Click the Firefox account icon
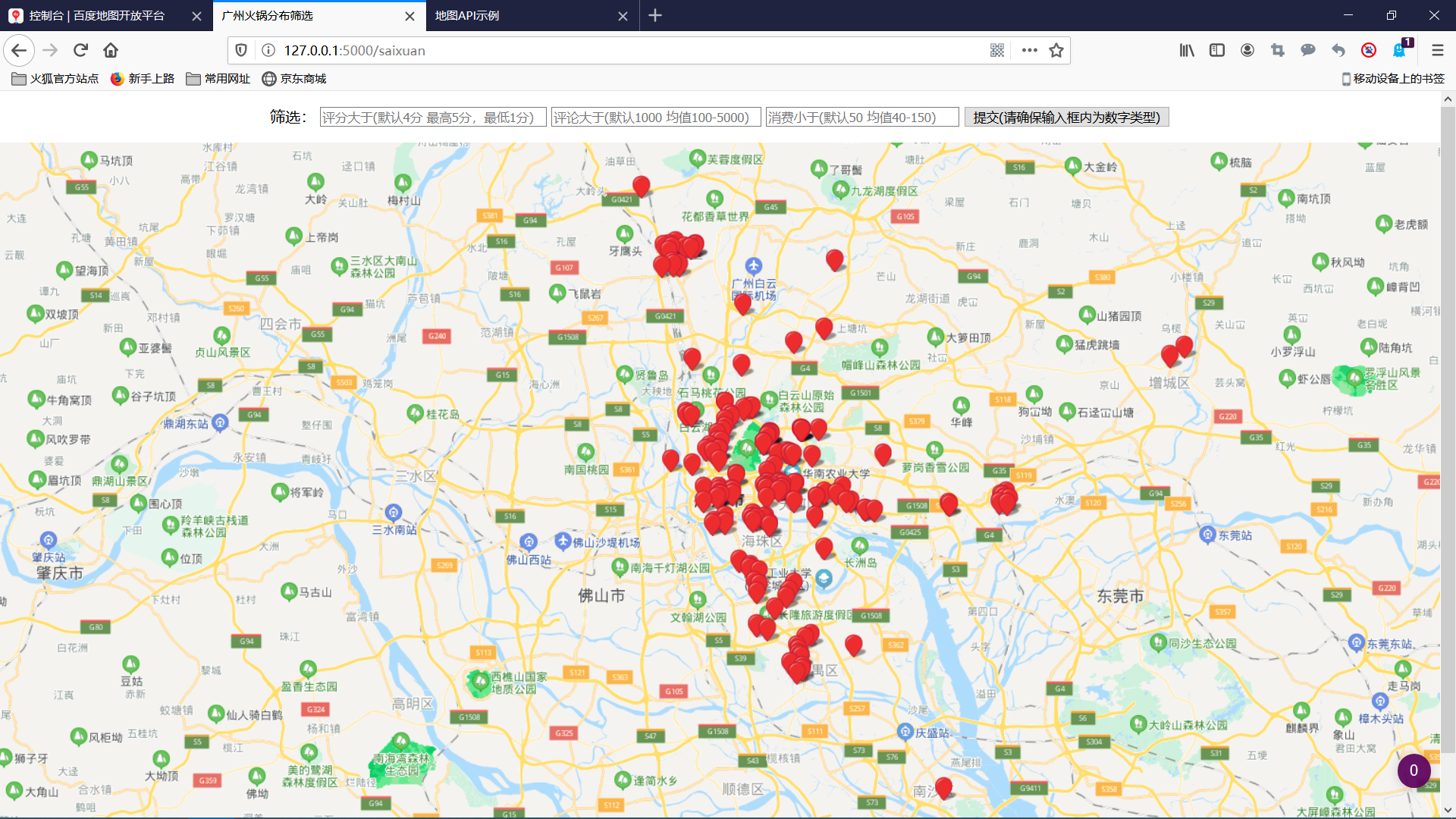 point(1247,50)
